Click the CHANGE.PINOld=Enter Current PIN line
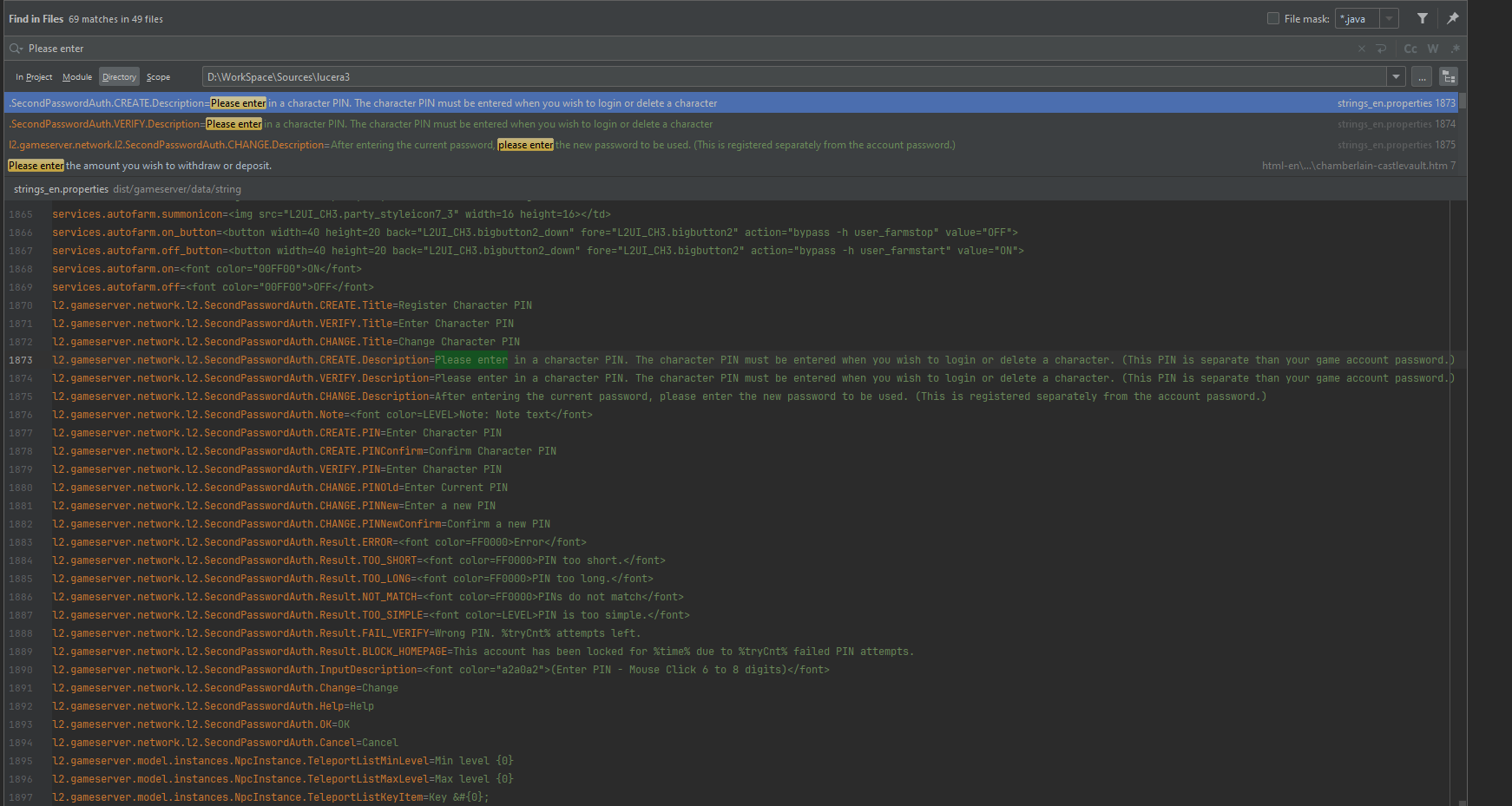This screenshot has width=1512, height=806. pos(279,488)
